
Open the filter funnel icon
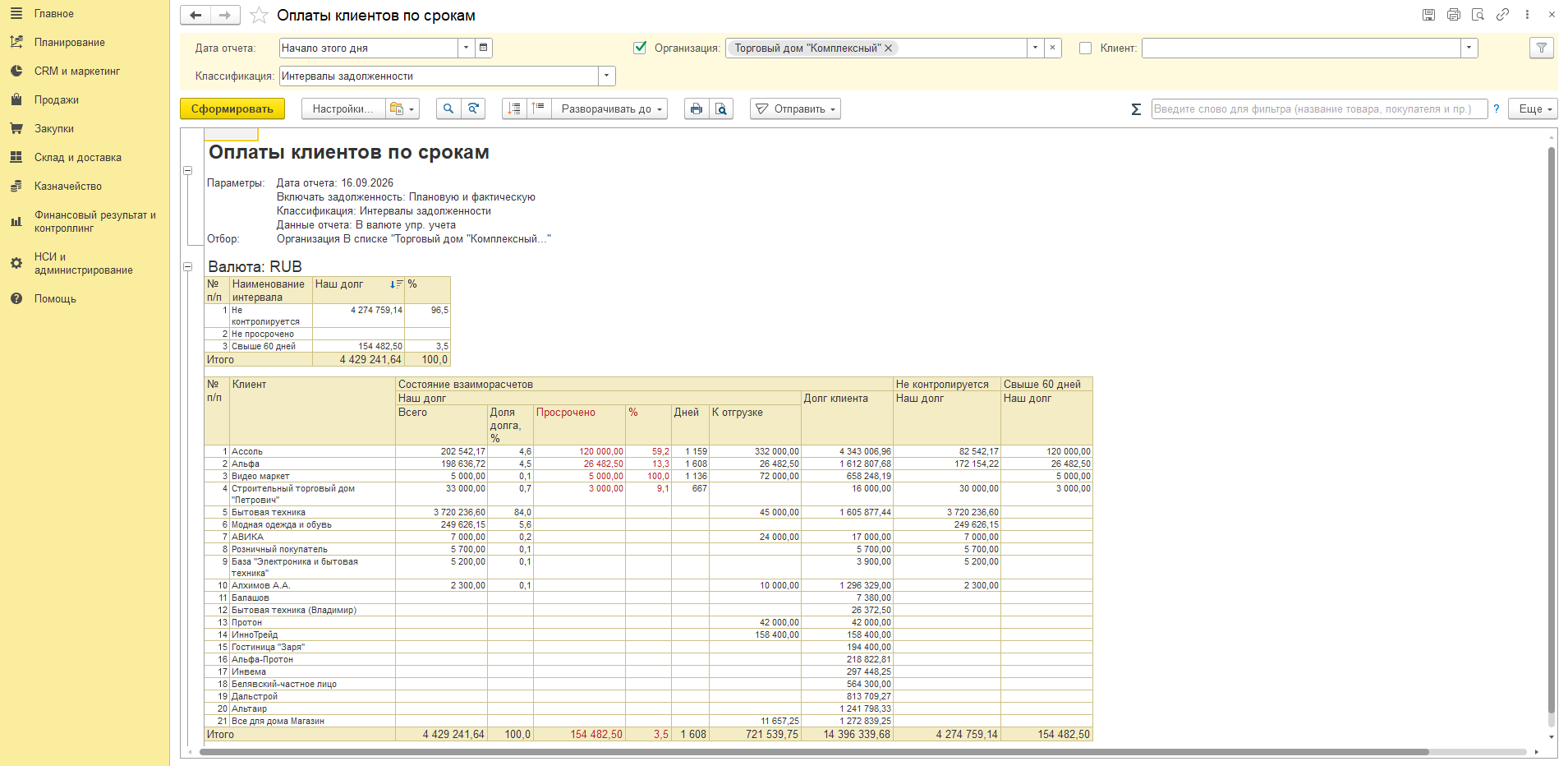tap(1542, 48)
